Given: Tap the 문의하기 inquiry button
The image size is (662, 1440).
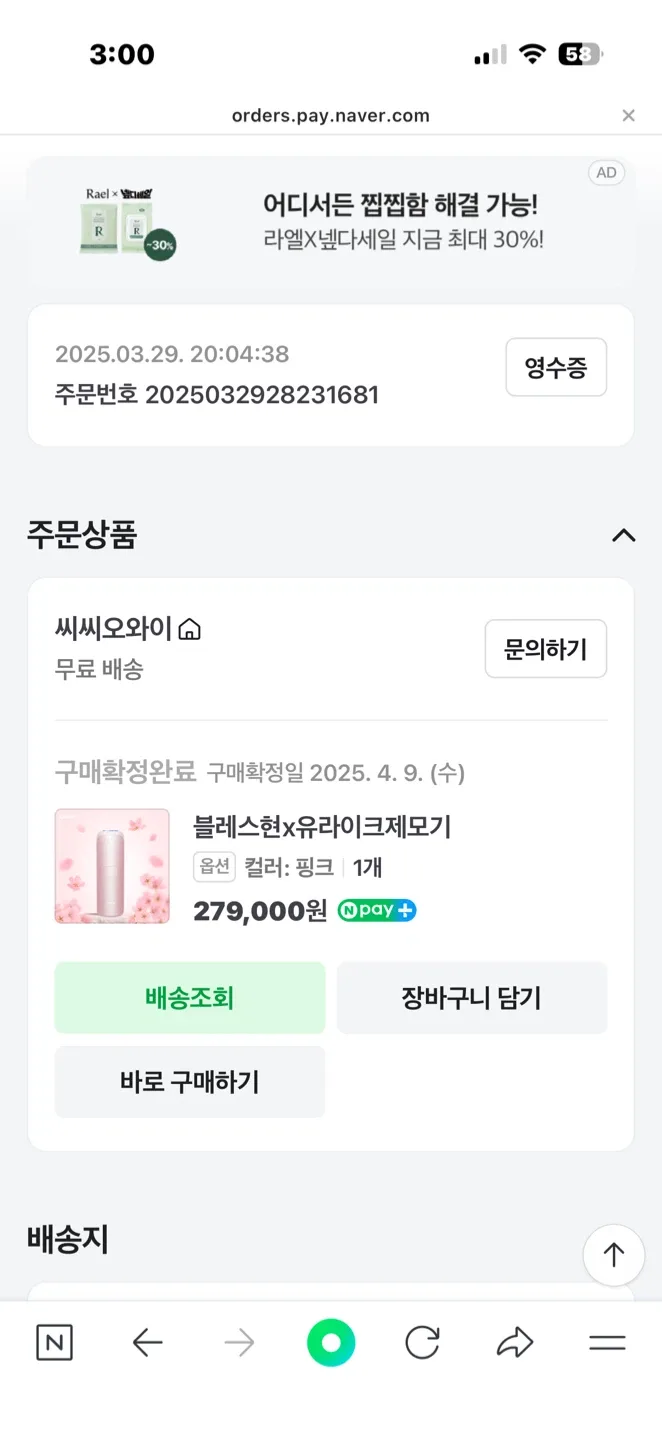Looking at the screenshot, I should (545, 650).
